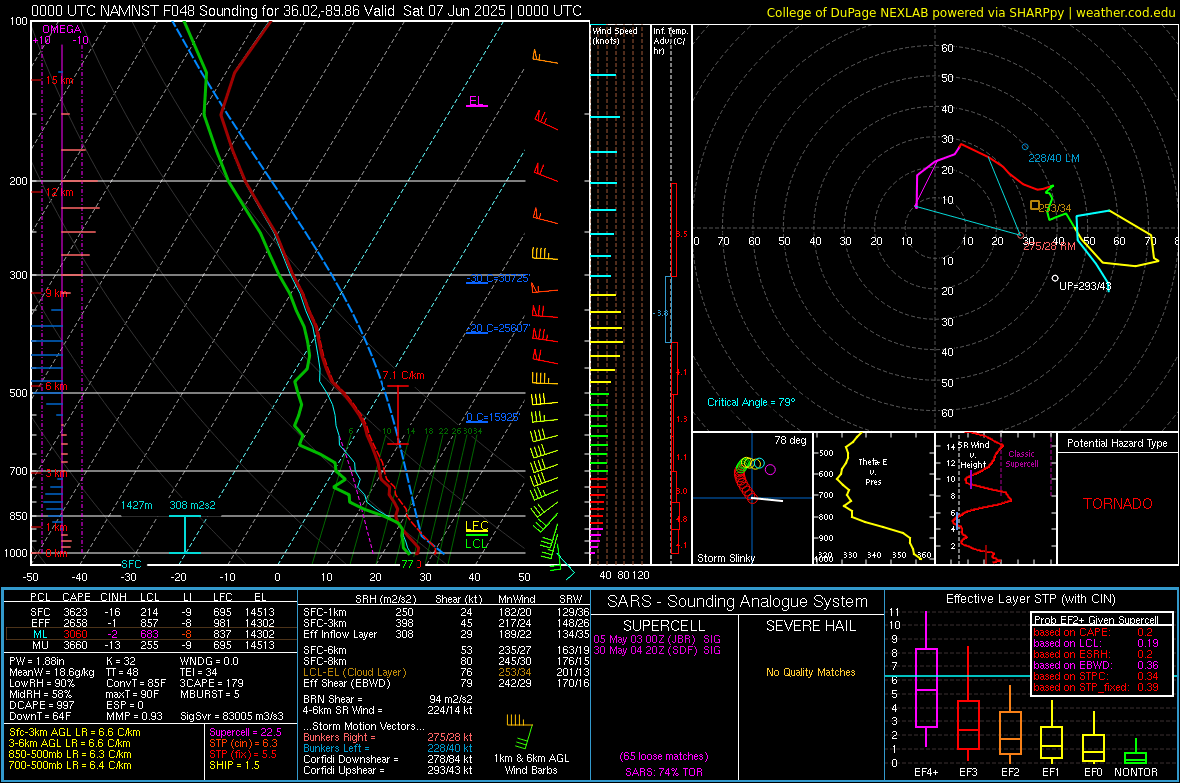Click the 'based on STPC:' probability line

pos(1095,675)
